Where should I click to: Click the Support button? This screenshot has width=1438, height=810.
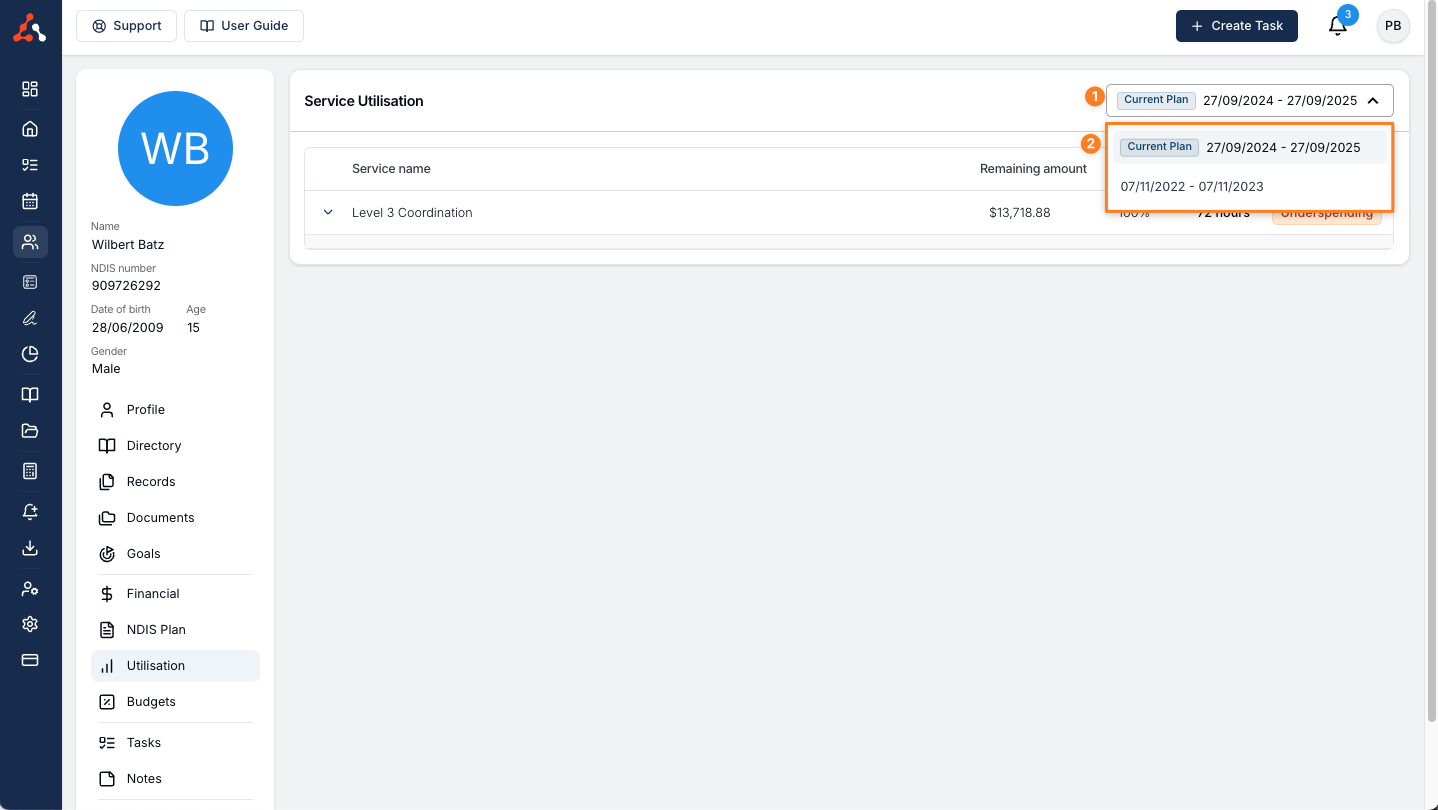[x=126, y=26]
